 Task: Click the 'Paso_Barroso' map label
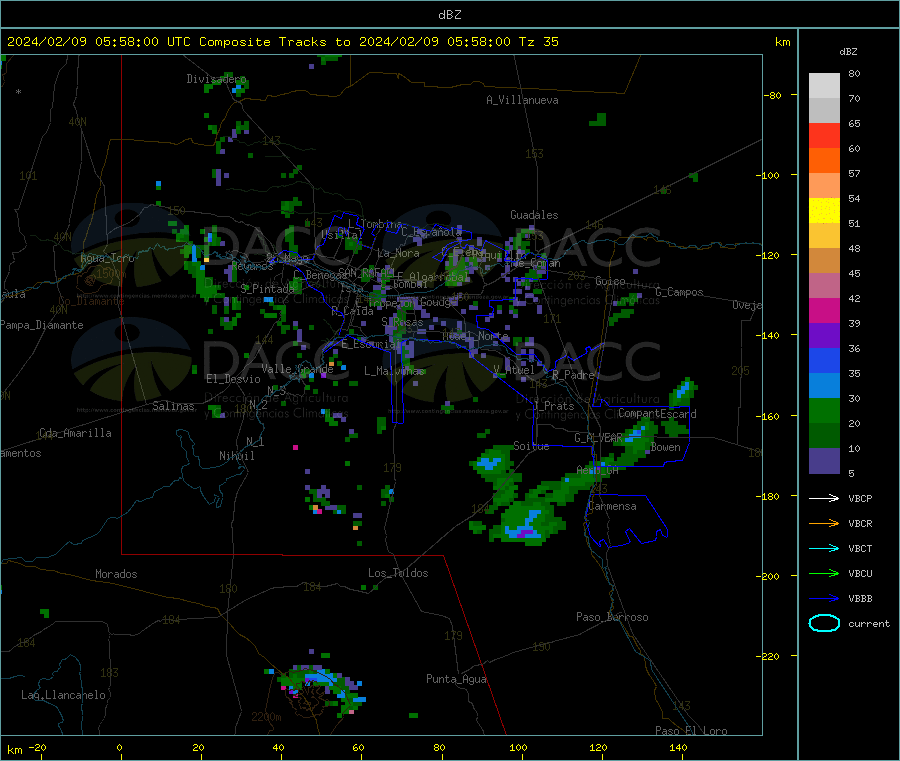tap(612, 617)
